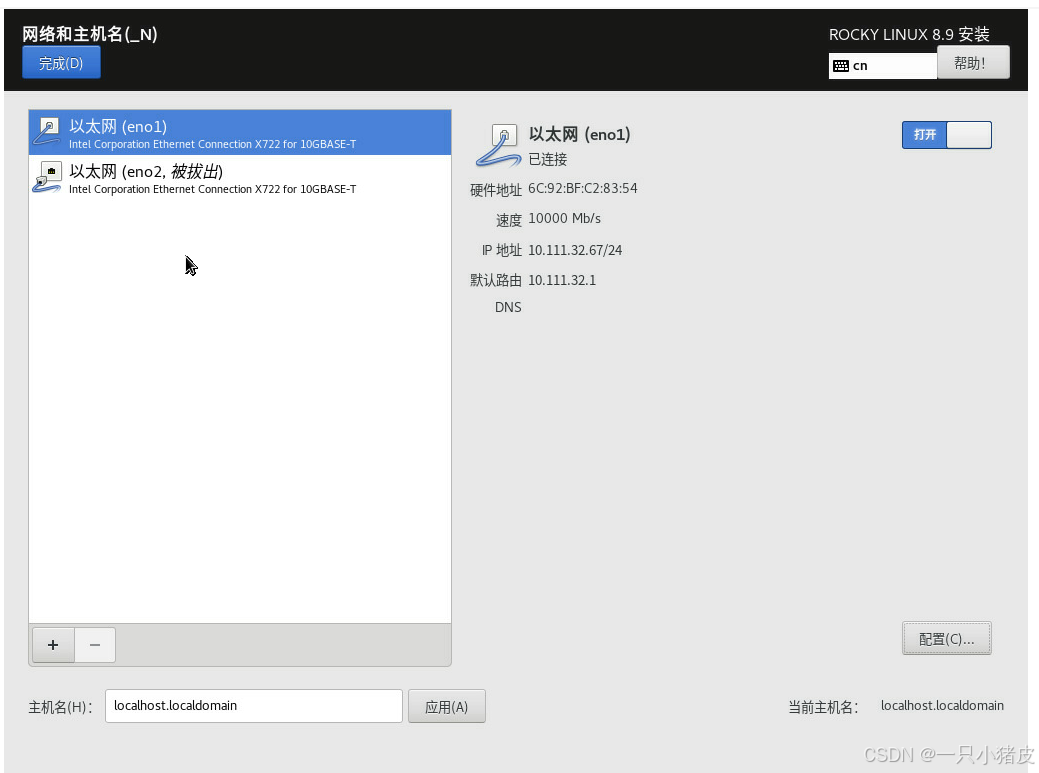Screen dimensions: 1039x773
Task: Click the hardware address 6C:92:BF:C2:83:54
Action: click(x=582, y=189)
